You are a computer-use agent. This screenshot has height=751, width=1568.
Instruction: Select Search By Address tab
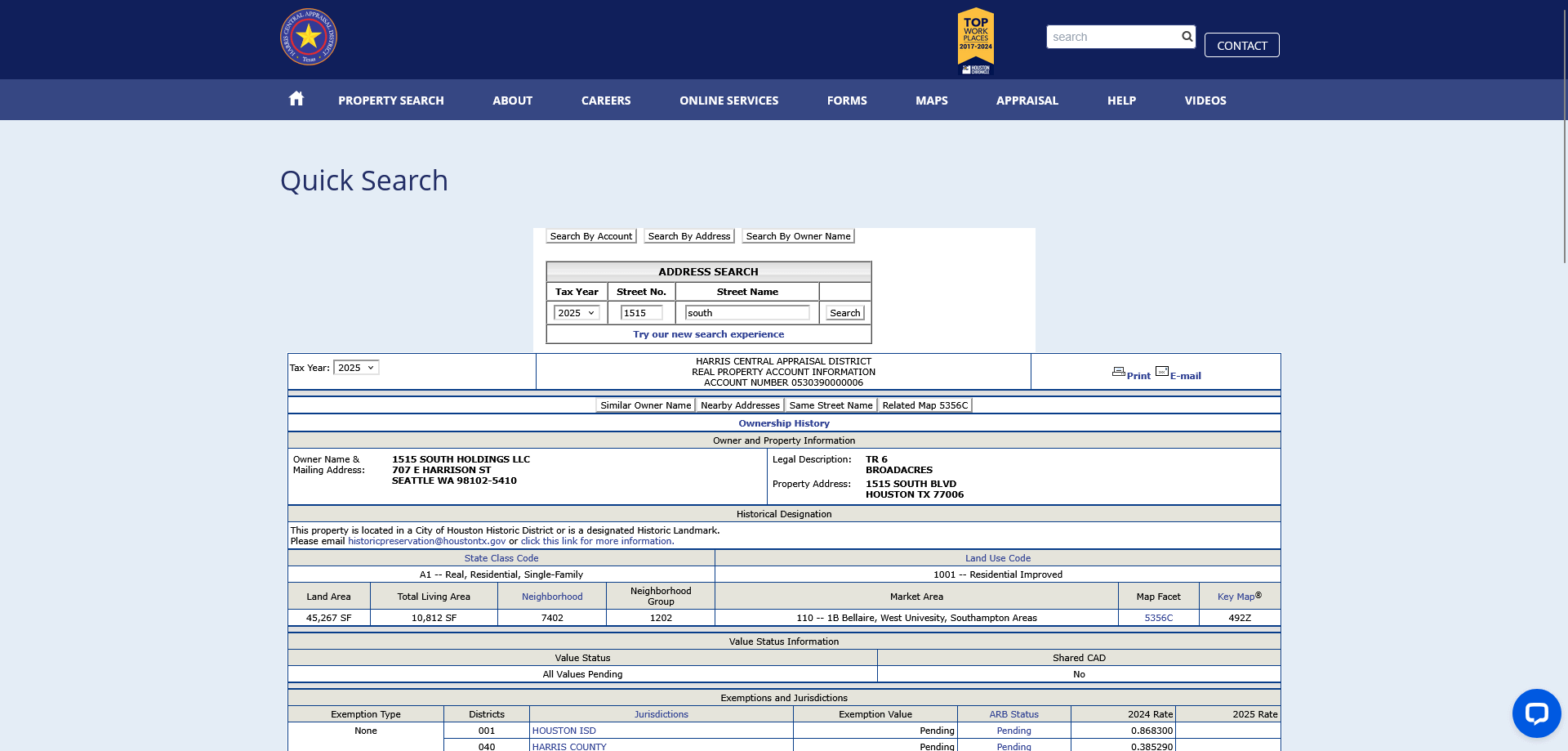[689, 236]
